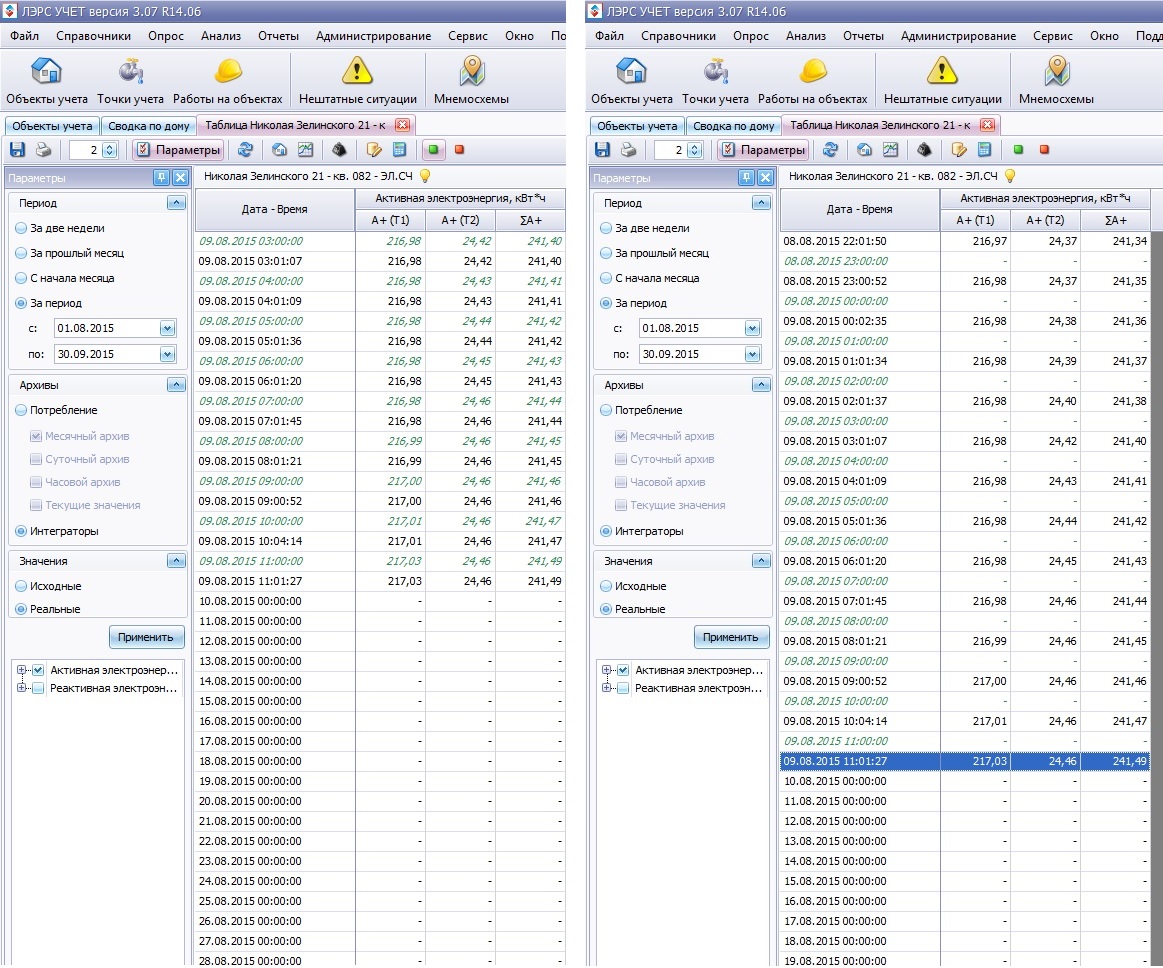The image size is (1163, 968).
Task: Toggle 'Реактивная электроэн...' checkbox in left window
Action: [x=38, y=688]
